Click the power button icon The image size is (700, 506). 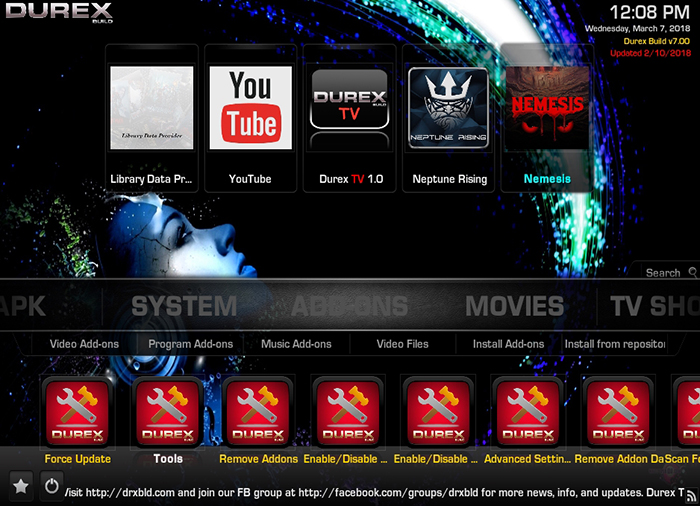click(x=51, y=486)
